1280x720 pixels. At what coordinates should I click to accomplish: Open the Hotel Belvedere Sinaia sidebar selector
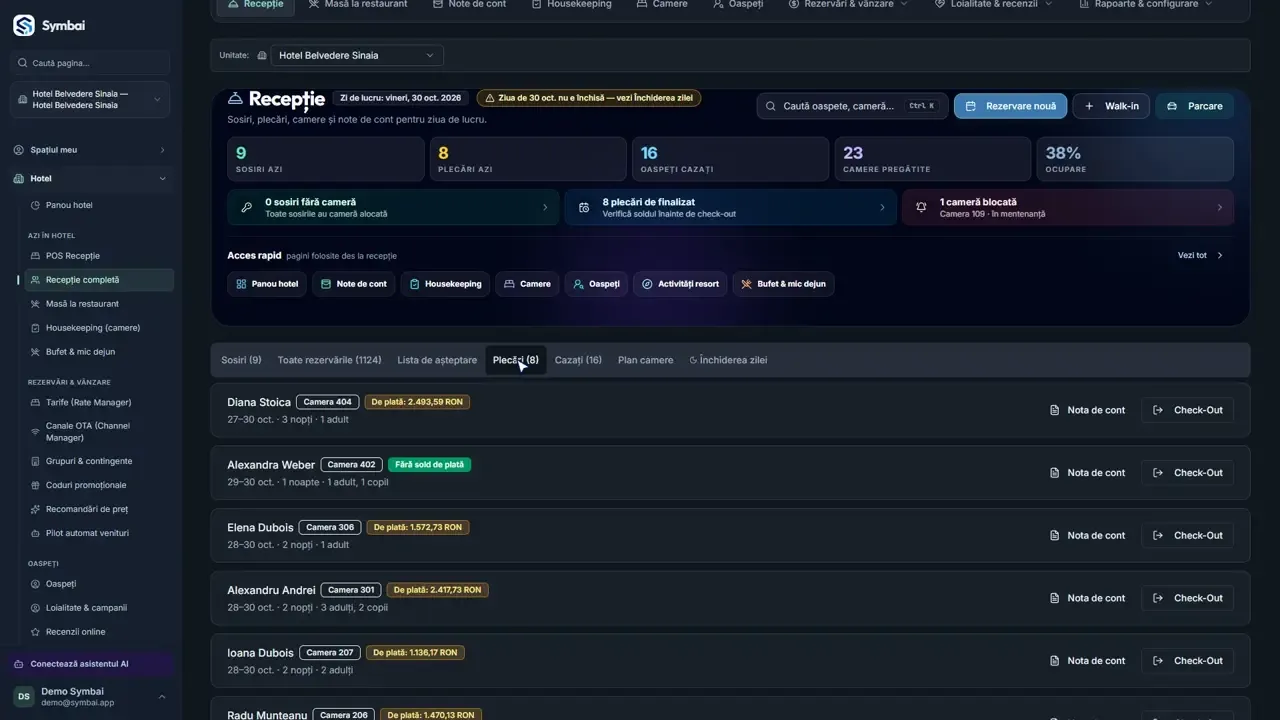90,100
